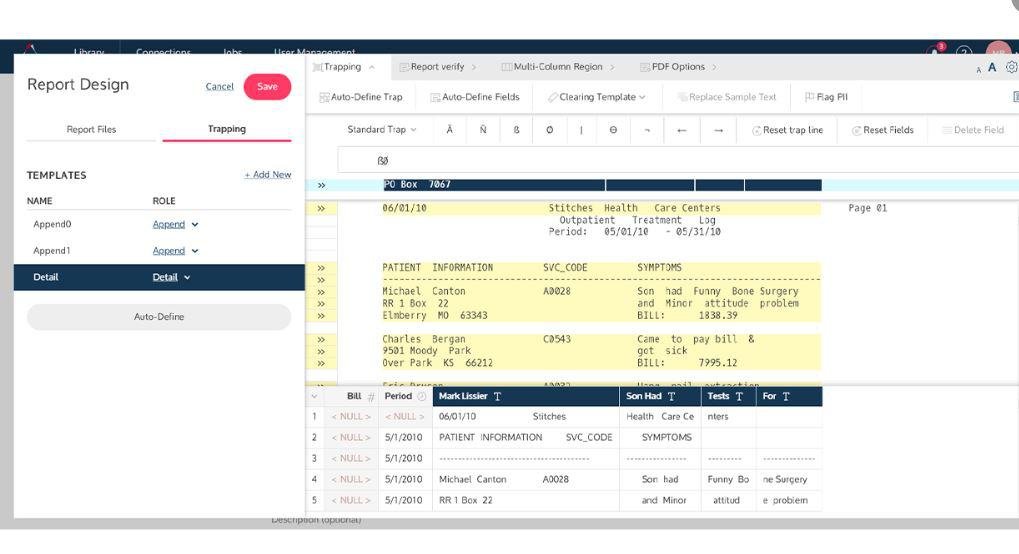
Task: Click the red Save button
Action: tap(267, 86)
